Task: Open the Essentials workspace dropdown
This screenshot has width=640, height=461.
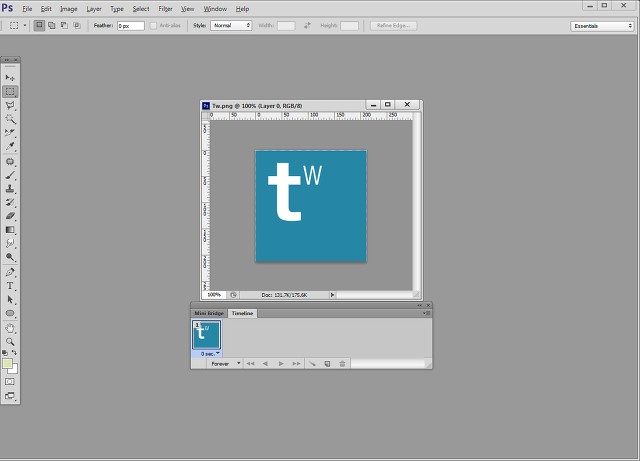Action: (602, 26)
